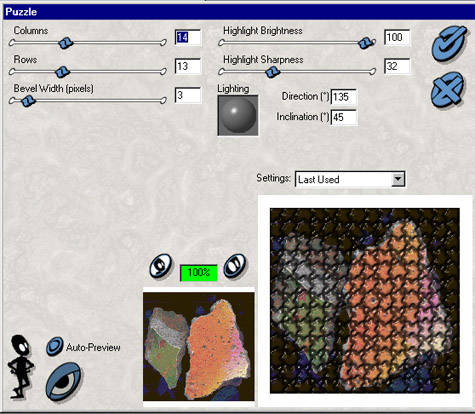Click the Highlight Sharpness slider handle
Image resolution: width=475 pixels, height=414 pixels.
[x=273, y=72]
